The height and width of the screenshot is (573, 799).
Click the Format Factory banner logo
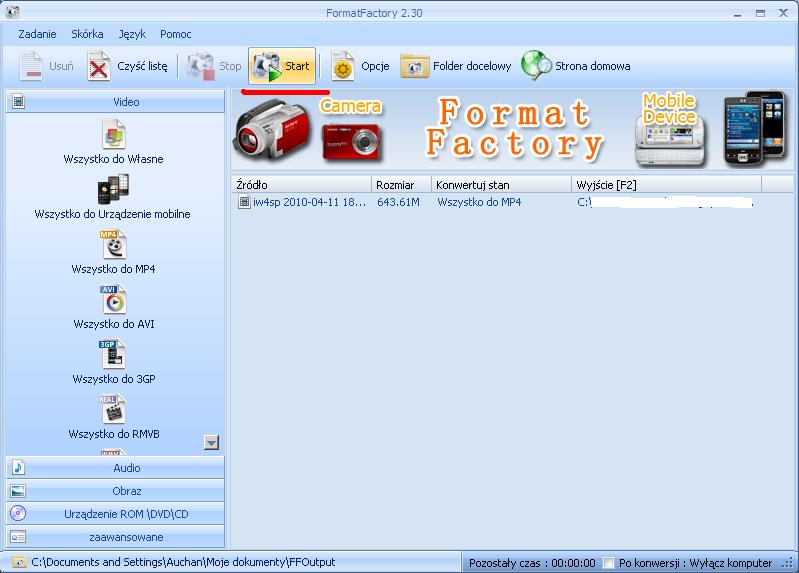(x=515, y=127)
